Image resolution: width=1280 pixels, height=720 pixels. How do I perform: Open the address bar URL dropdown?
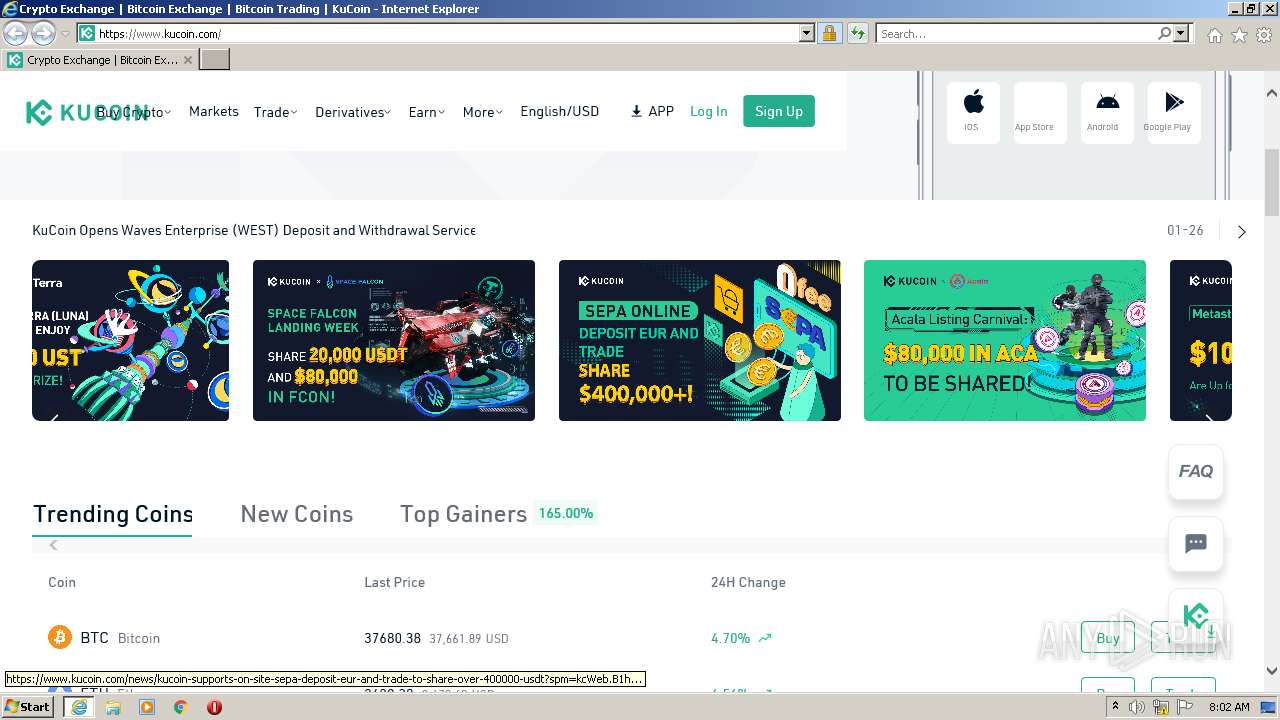tap(807, 34)
